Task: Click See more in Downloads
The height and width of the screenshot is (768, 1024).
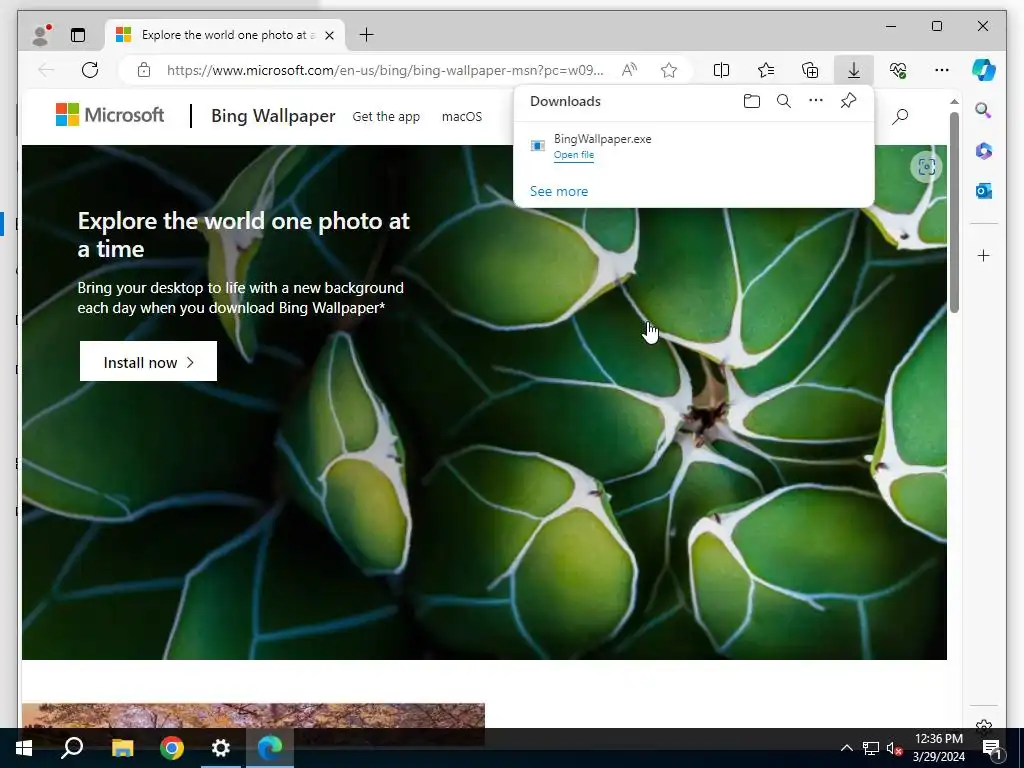Action: click(x=559, y=191)
